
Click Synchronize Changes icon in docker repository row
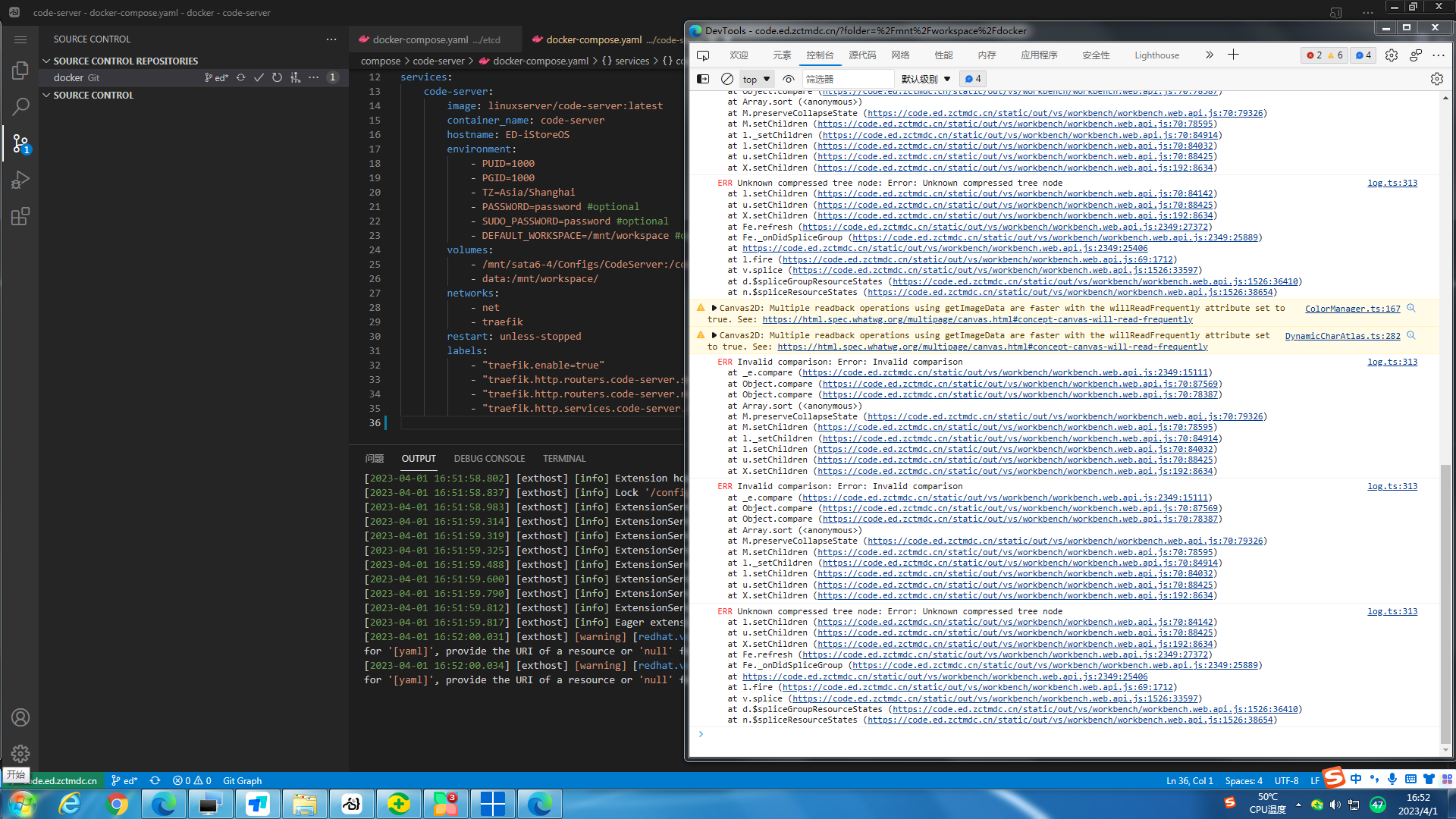(x=241, y=77)
